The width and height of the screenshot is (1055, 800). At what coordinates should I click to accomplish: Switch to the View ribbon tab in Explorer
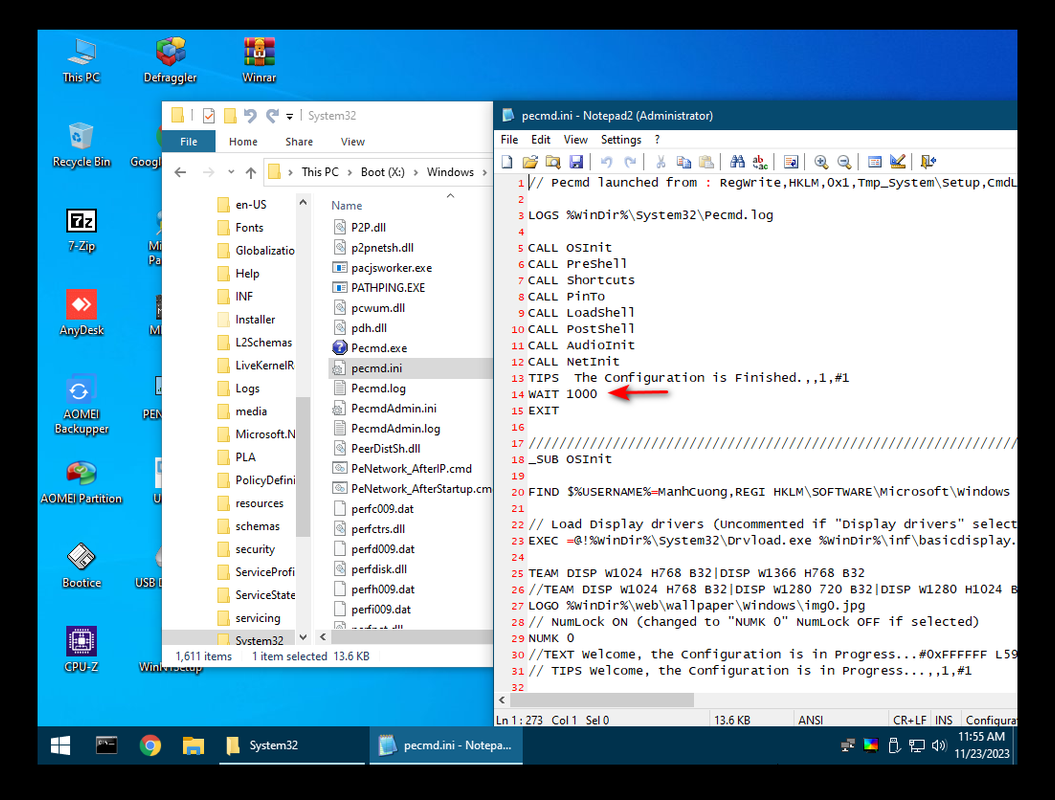pos(353,141)
